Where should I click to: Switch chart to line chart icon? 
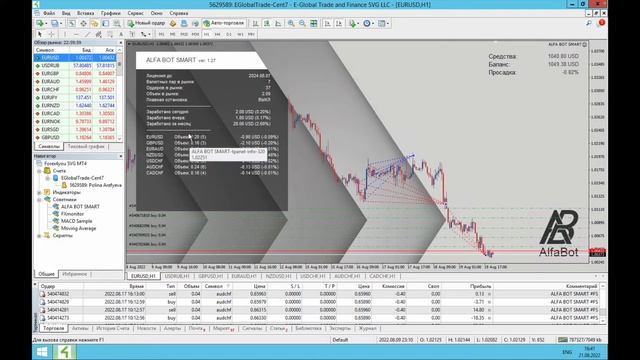pos(278,23)
